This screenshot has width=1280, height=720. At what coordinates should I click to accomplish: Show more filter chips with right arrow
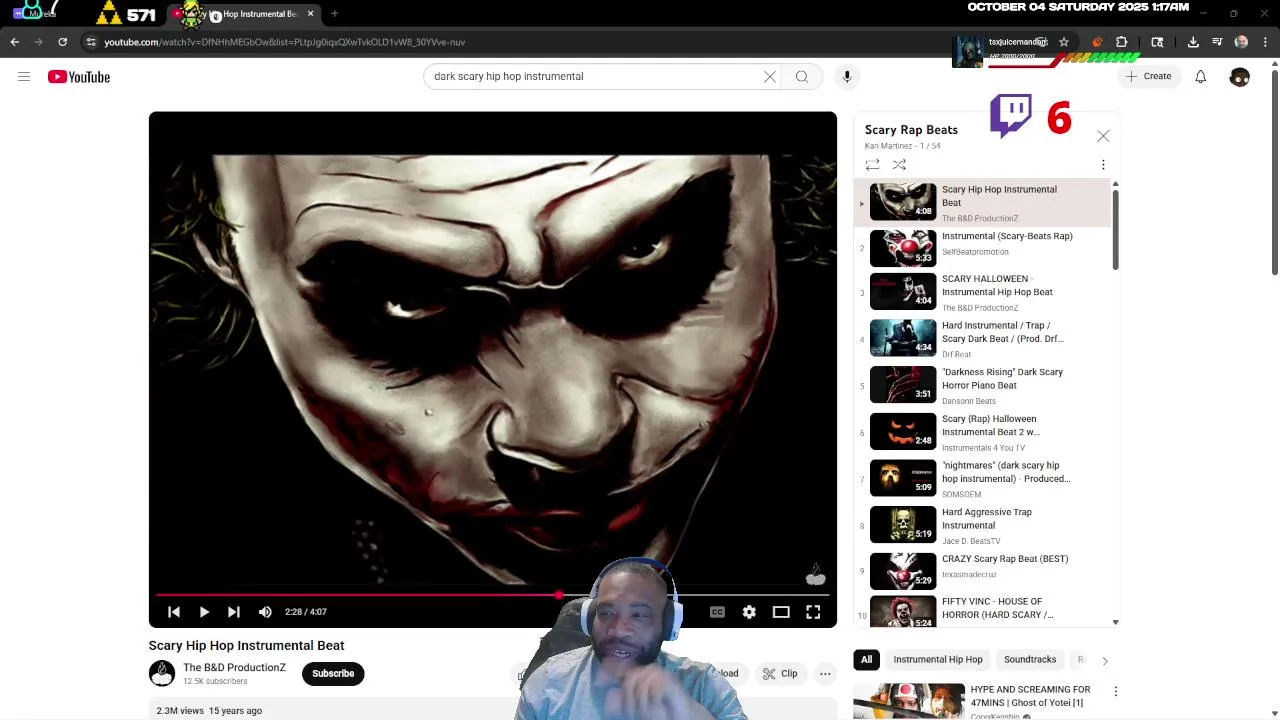1105,660
